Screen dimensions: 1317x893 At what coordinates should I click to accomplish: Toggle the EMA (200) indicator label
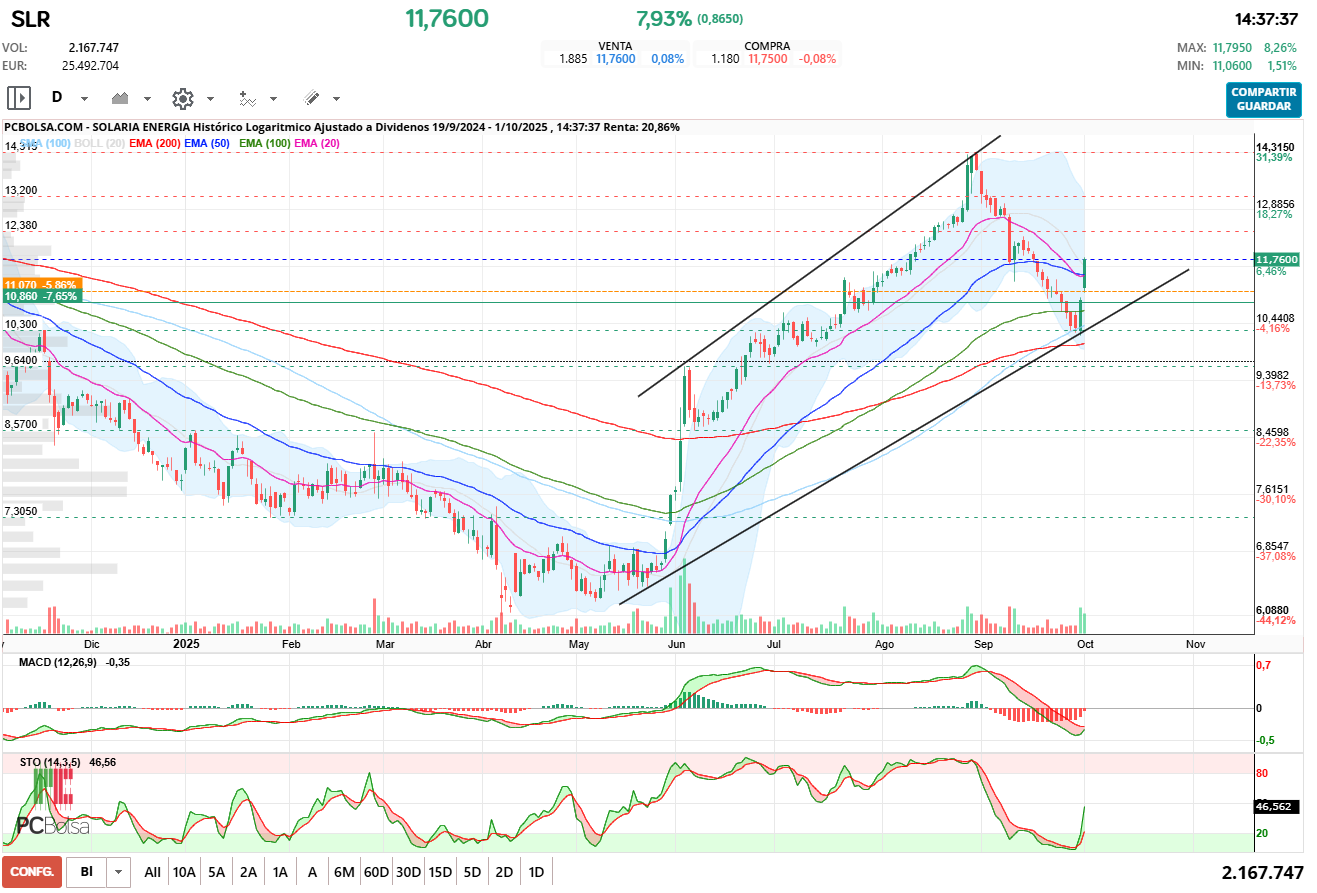pyautogui.click(x=155, y=144)
